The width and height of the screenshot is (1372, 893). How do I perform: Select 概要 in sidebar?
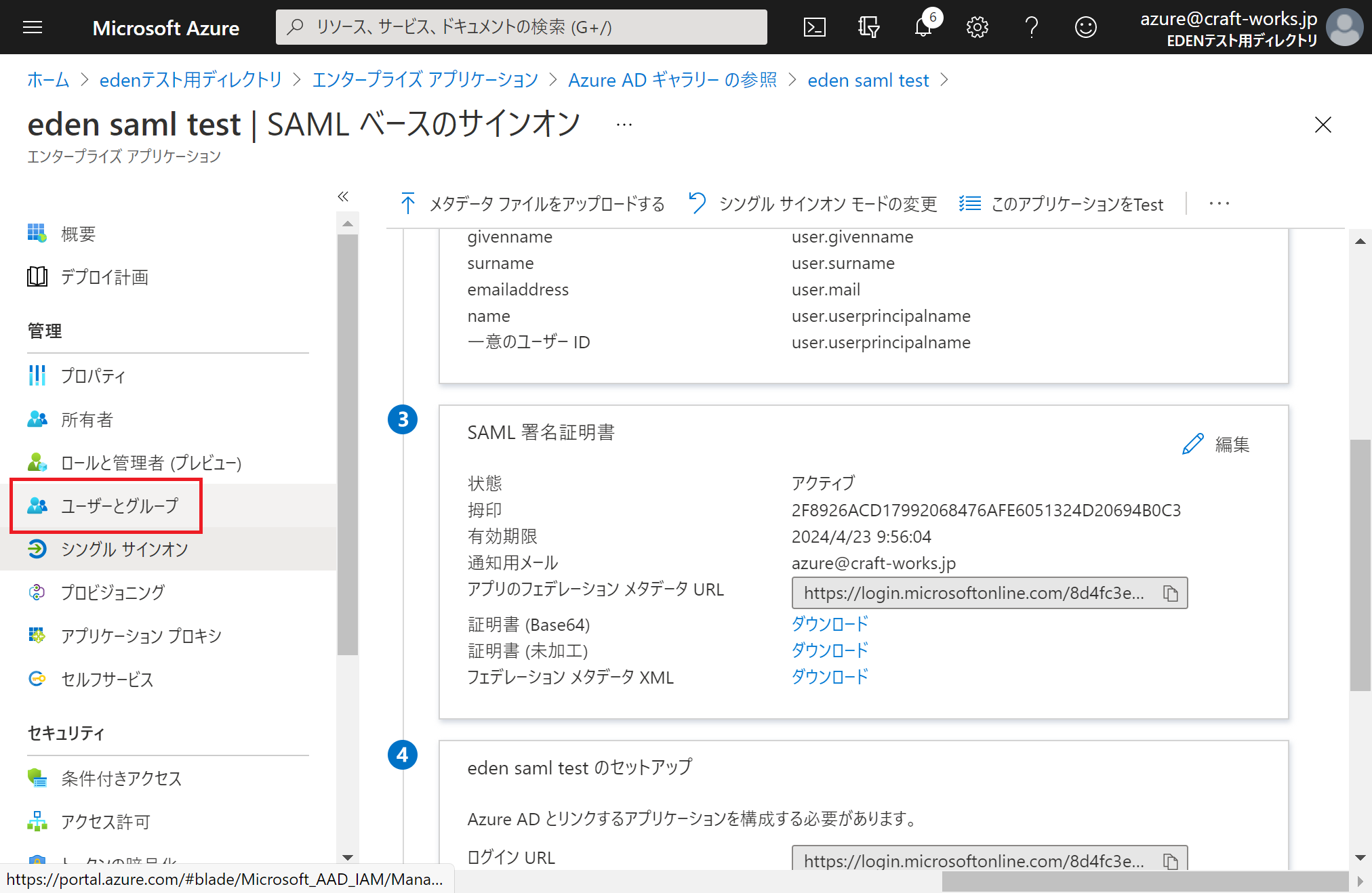[168, 233]
